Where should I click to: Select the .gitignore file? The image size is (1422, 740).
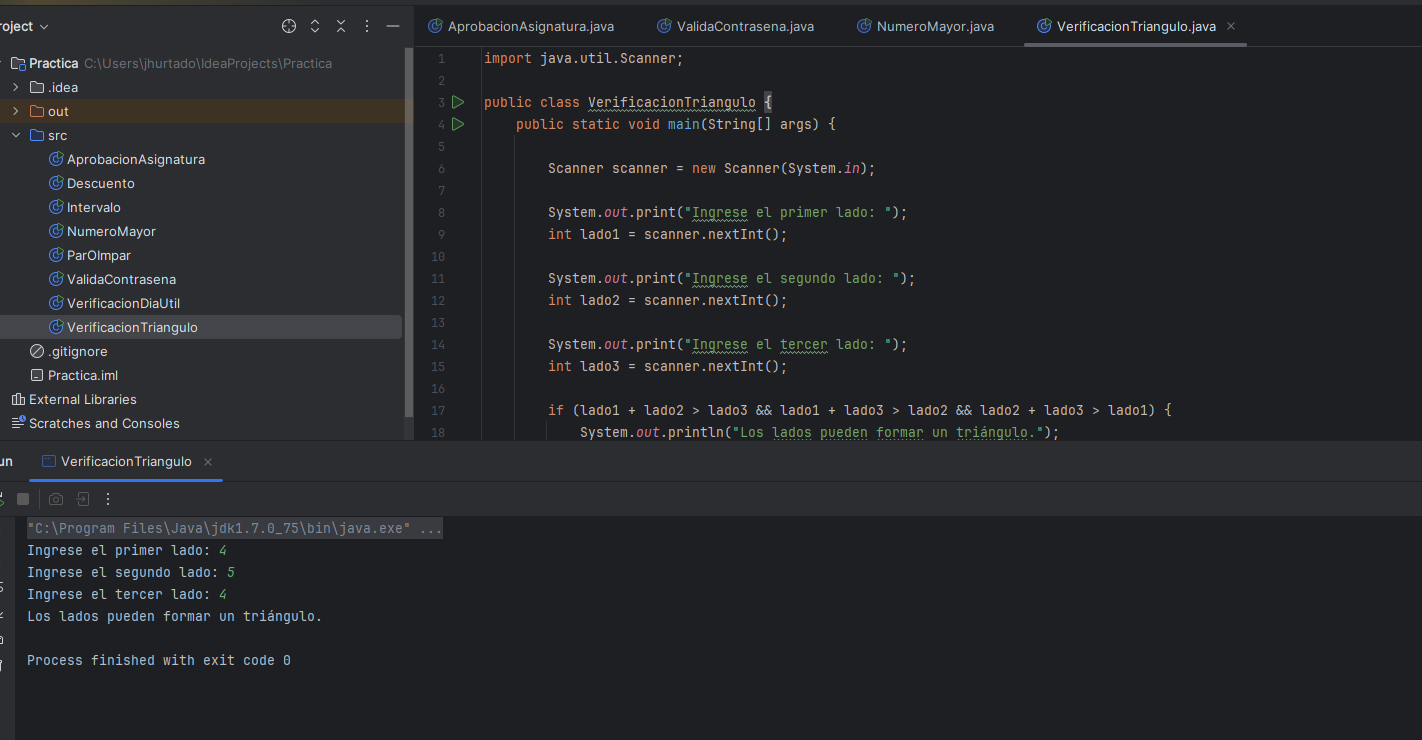(x=78, y=351)
